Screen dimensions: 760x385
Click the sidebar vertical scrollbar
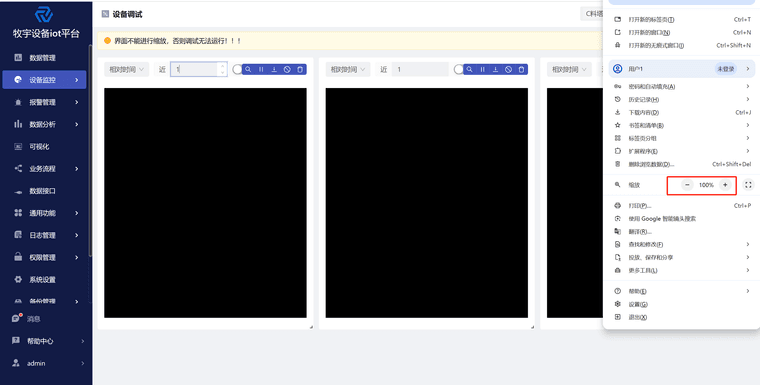90,150
